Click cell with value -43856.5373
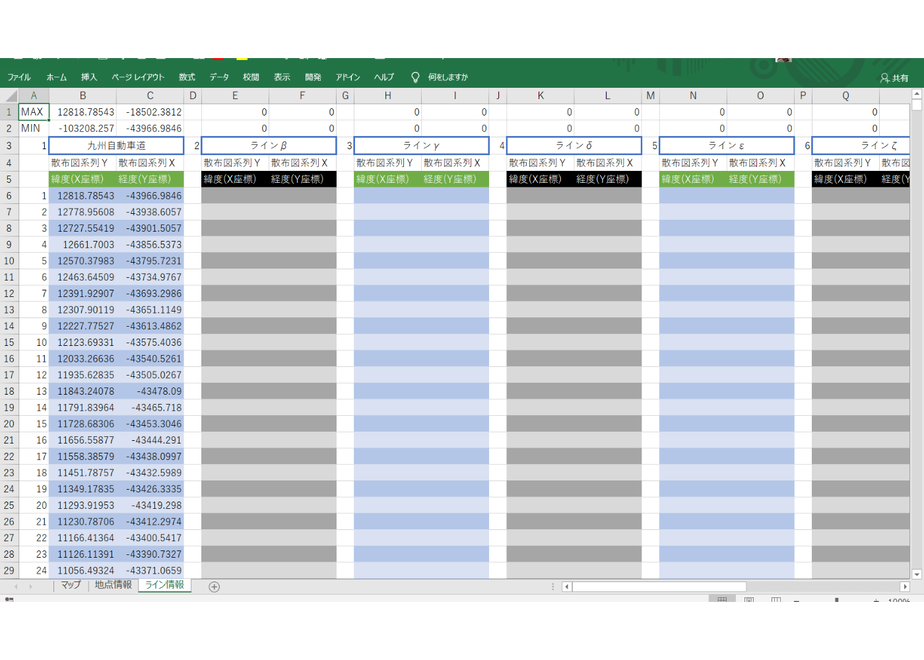This screenshot has height=660, width=924. [150, 245]
